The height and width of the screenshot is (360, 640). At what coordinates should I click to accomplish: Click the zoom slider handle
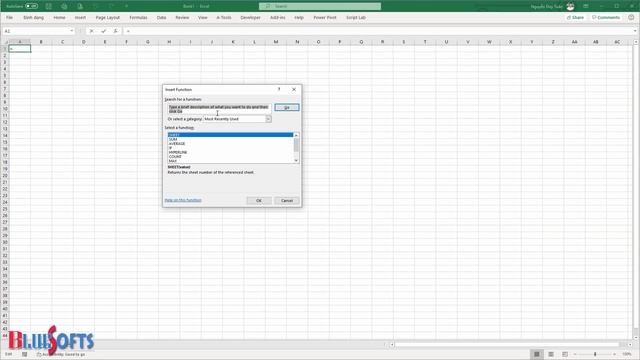[595, 354]
